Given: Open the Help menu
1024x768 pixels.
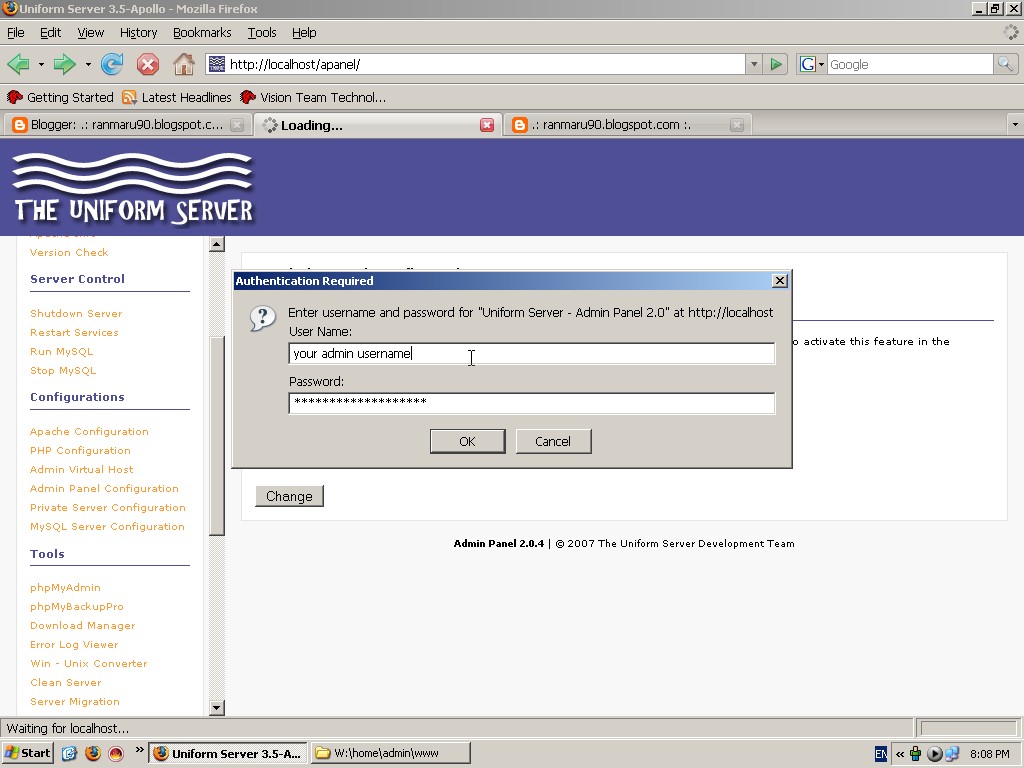Looking at the screenshot, I should tap(304, 33).
